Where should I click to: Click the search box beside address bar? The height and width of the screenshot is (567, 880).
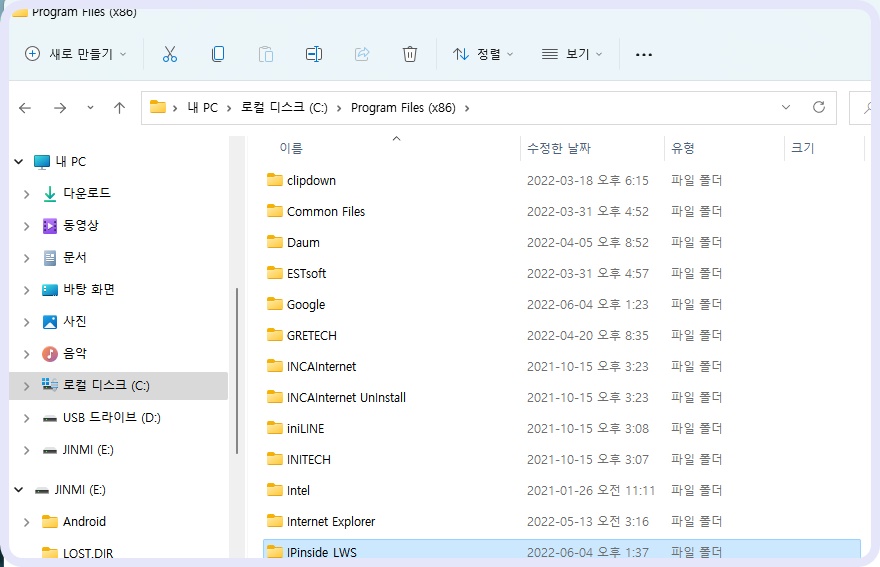[860, 108]
